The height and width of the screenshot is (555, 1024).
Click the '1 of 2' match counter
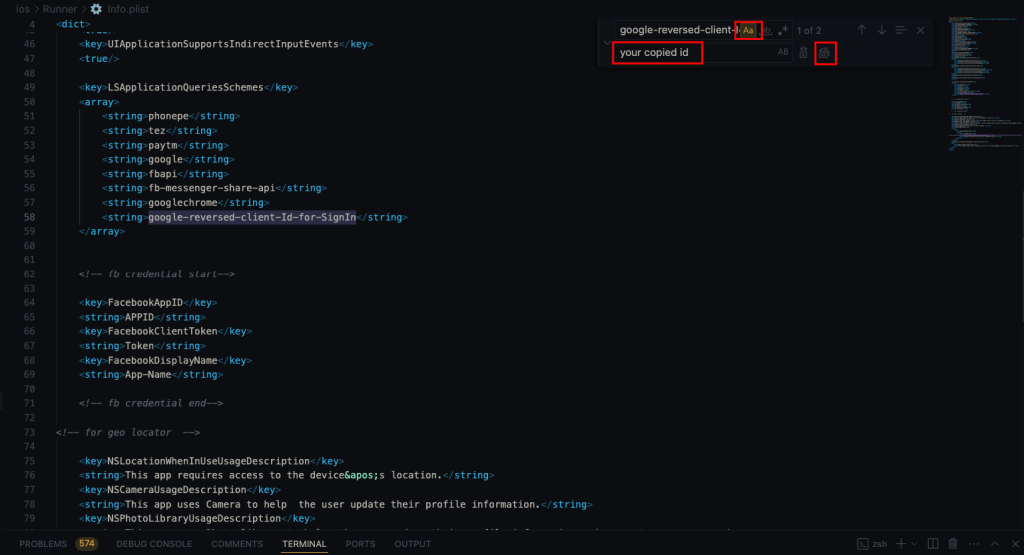tap(808, 31)
